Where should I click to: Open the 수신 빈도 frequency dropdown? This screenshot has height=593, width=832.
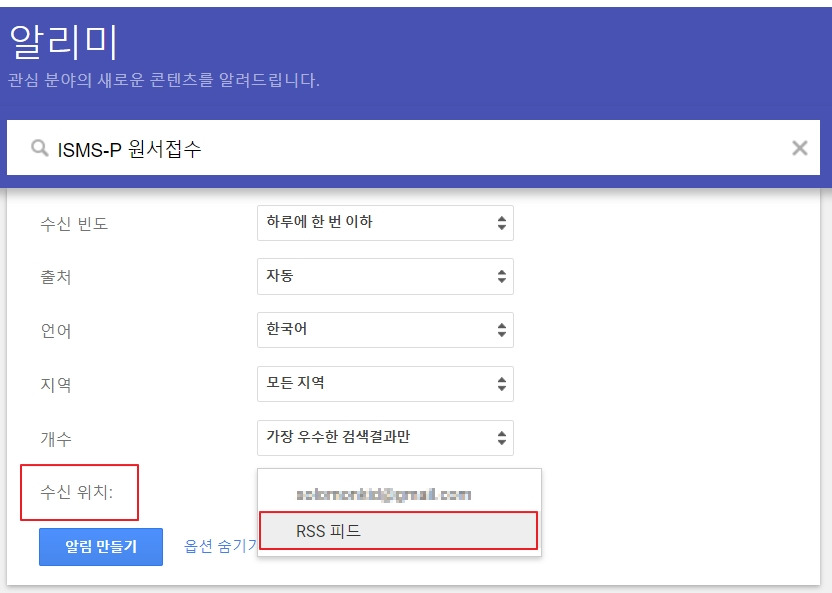coord(385,222)
